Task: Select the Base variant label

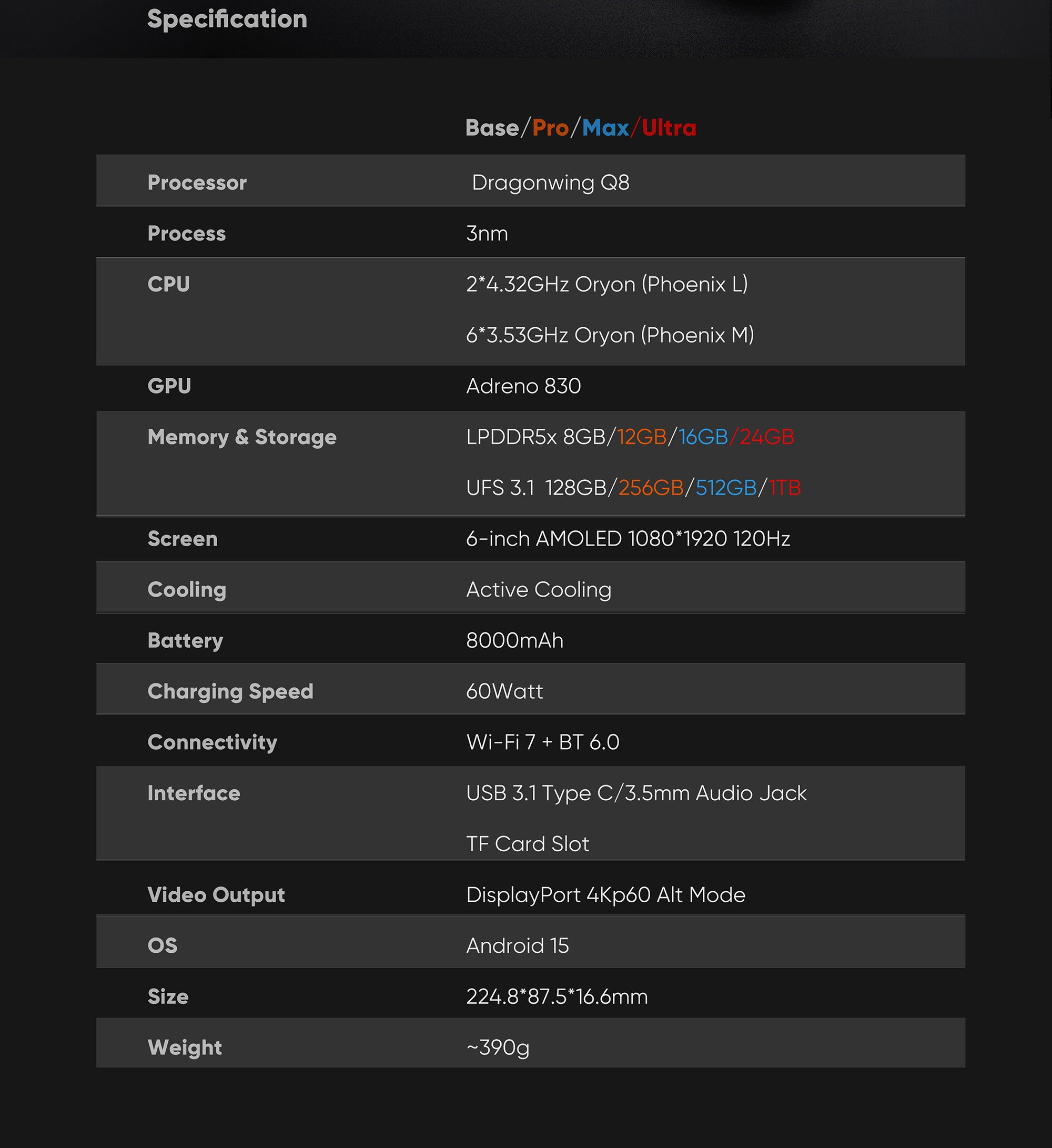Action: tap(492, 127)
